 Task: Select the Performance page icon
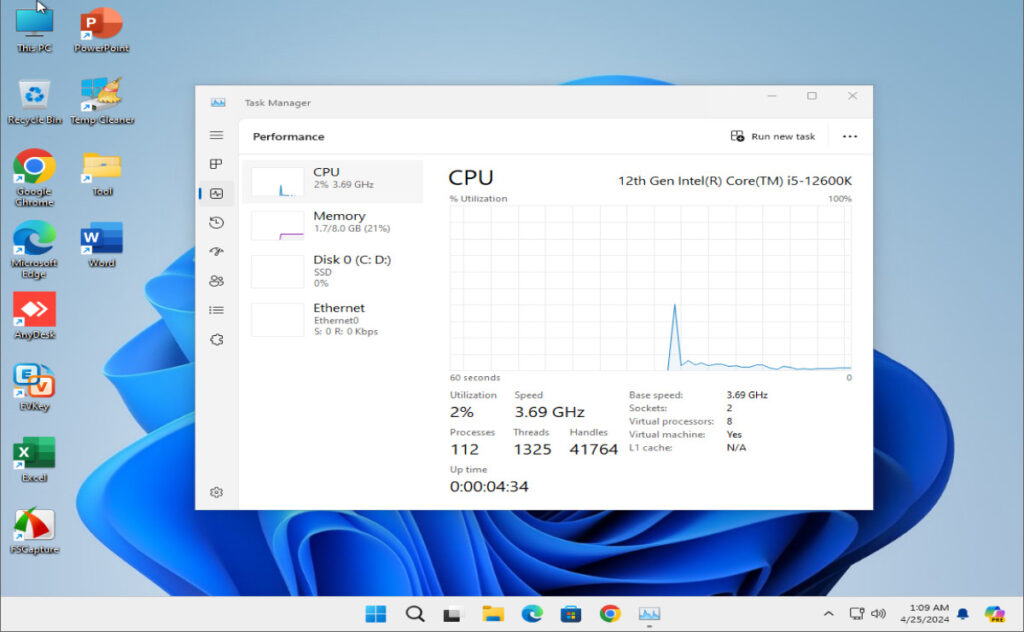215,193
